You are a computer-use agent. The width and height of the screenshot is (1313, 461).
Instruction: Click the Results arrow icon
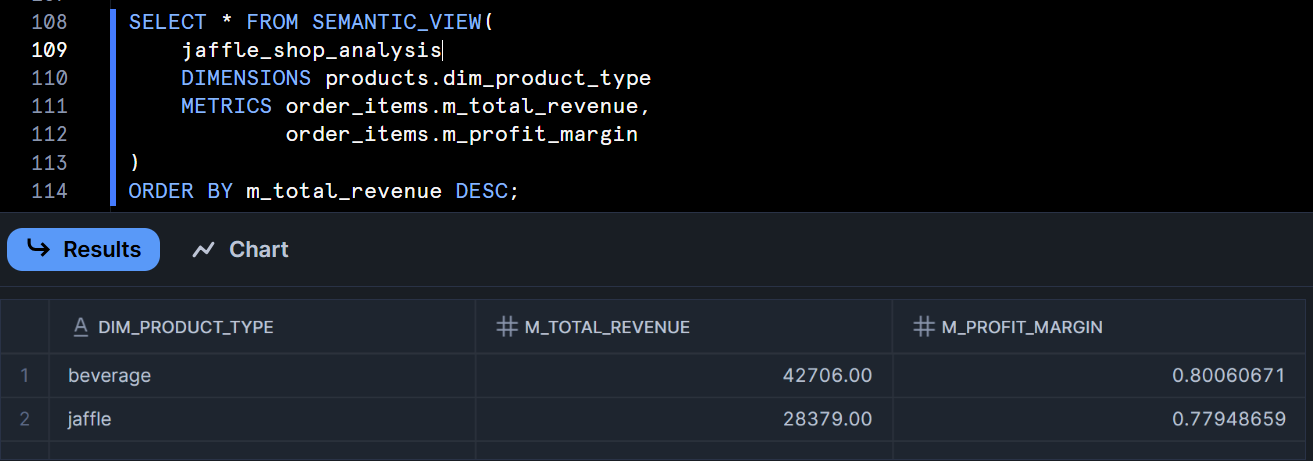pyautogui.click(x=38, y=249)
